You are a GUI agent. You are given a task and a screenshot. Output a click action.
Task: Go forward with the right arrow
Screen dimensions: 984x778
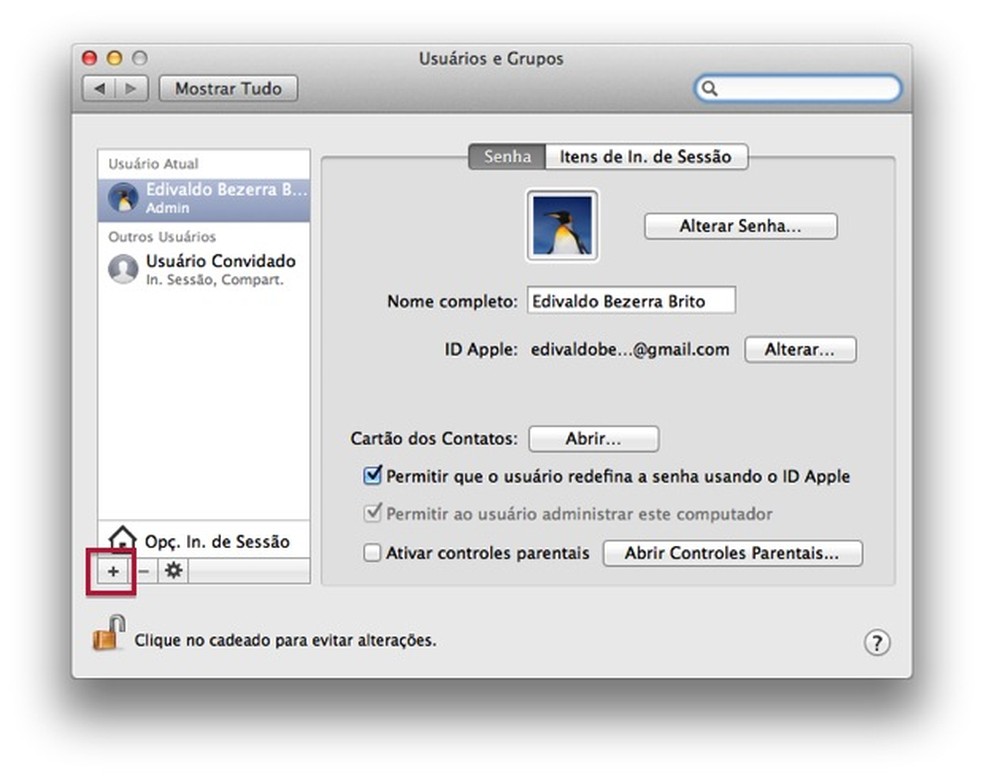pyautogui.click(x=132, y=88)
